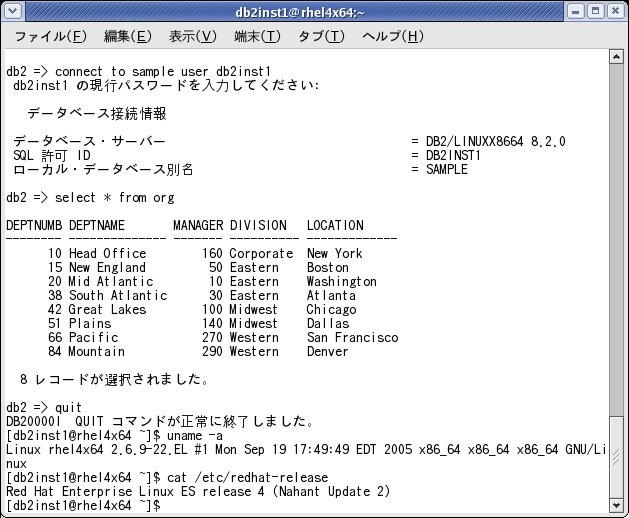Open the 表示(V) menu
The width and height of the screenshot is (629, 518).
coord(193,37)
